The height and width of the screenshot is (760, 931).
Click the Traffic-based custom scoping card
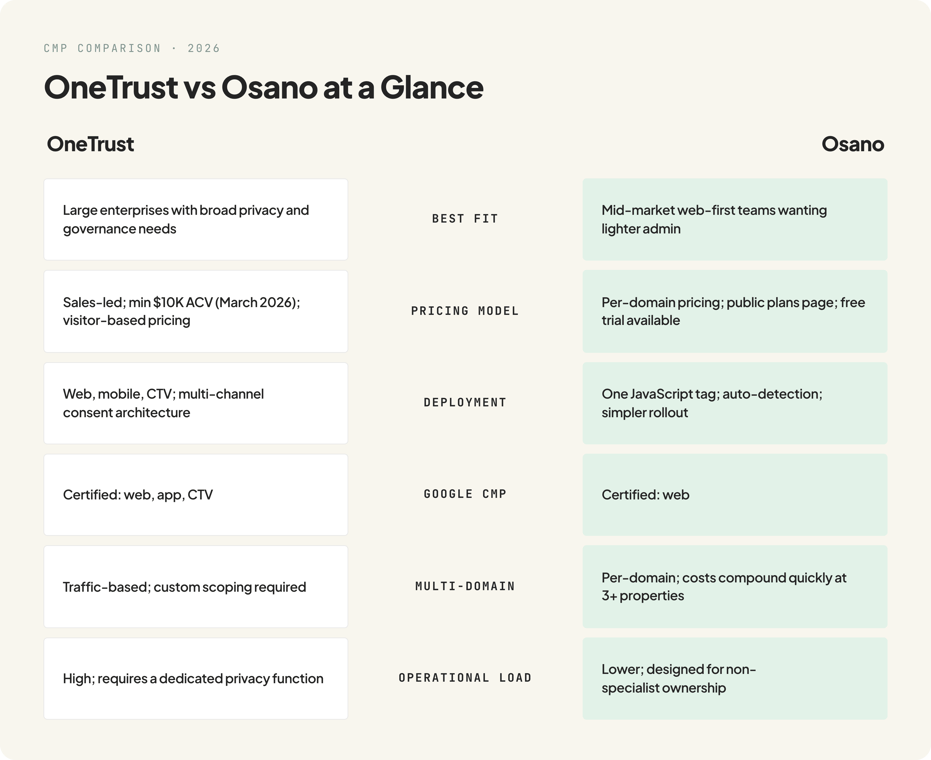196,587
